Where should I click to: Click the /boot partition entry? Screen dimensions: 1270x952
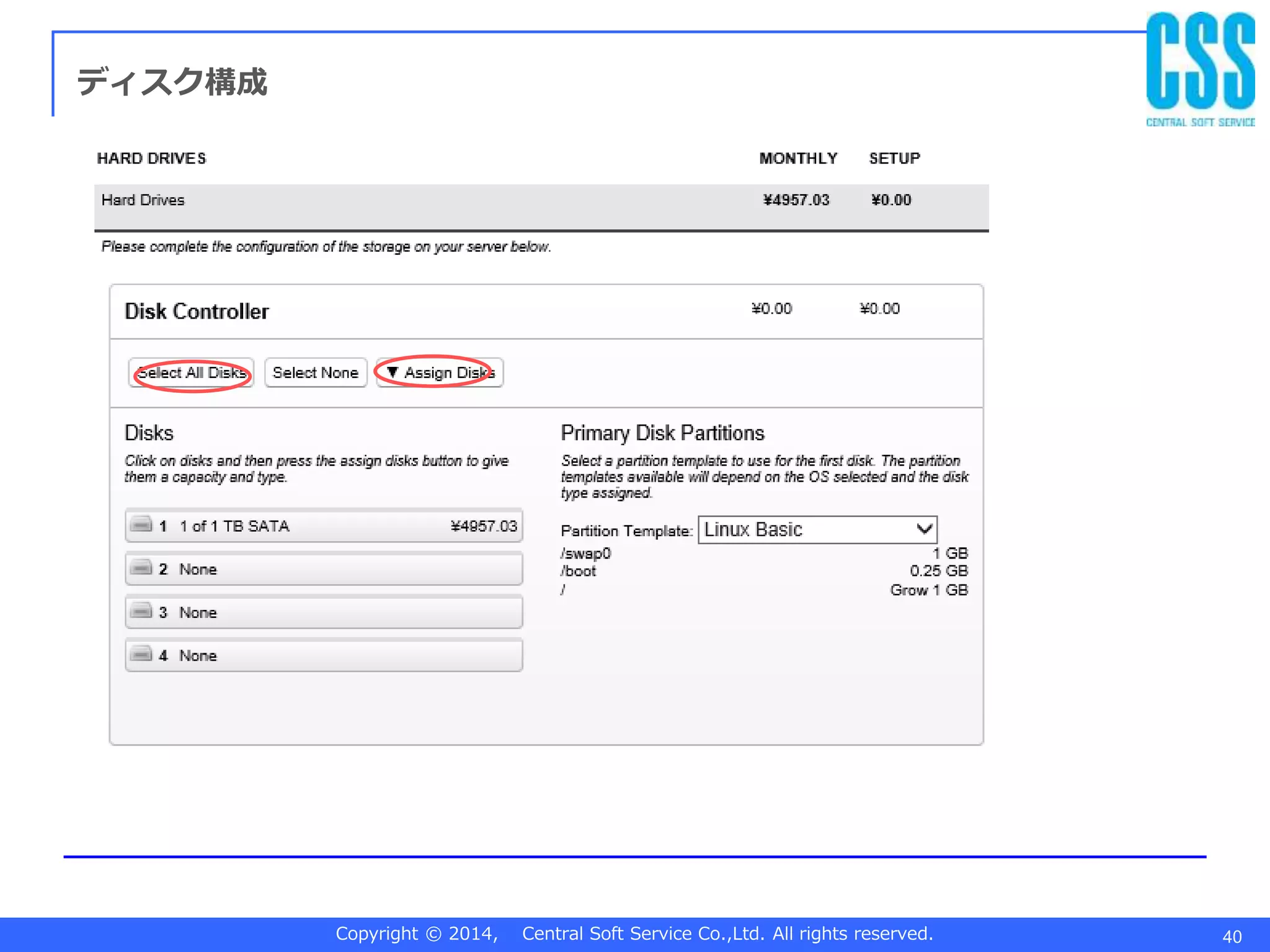coord(579,571)
